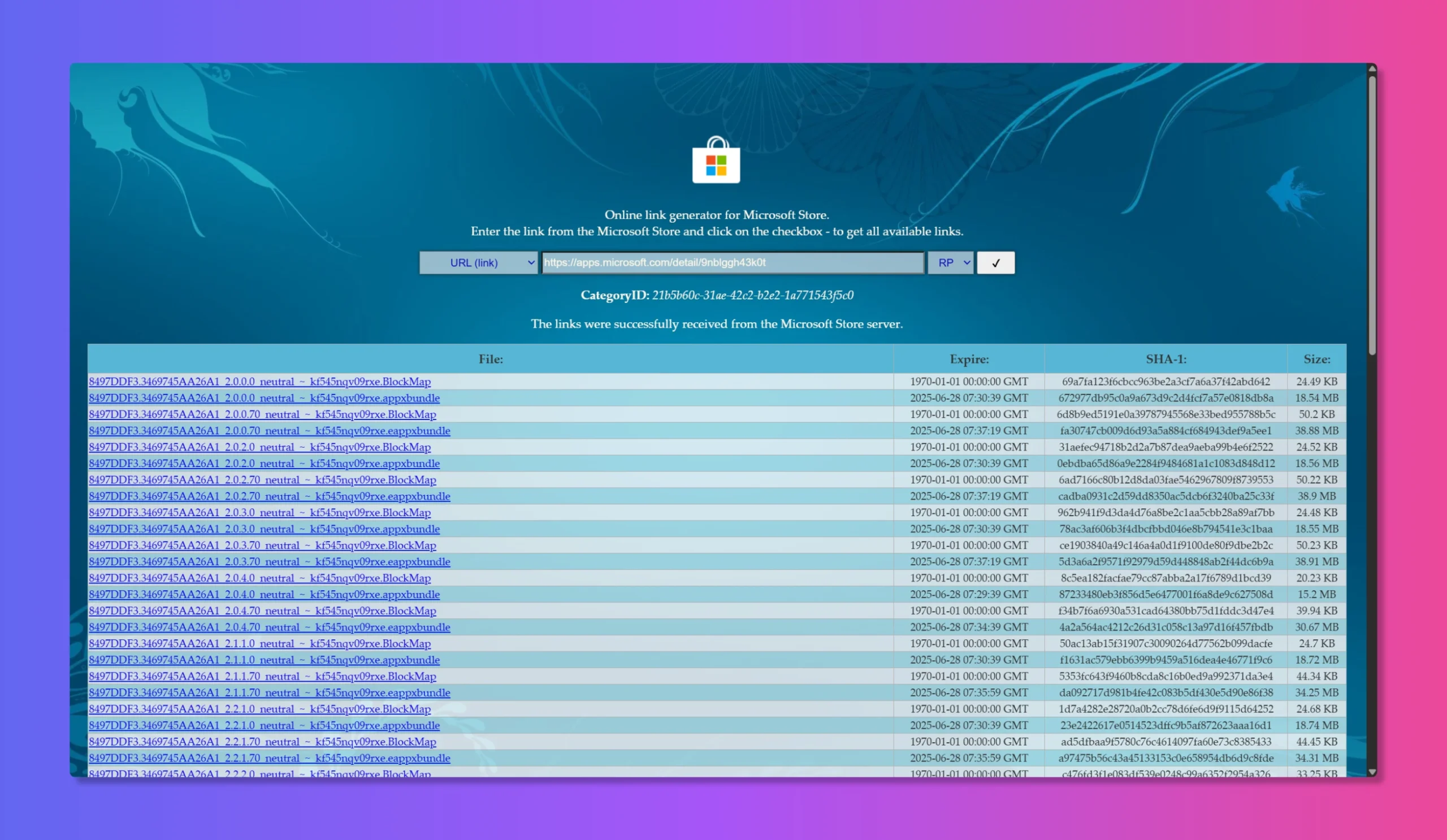Click the 38.88 MB size cell
1447x840 pixels.
tap(1316, 431)
